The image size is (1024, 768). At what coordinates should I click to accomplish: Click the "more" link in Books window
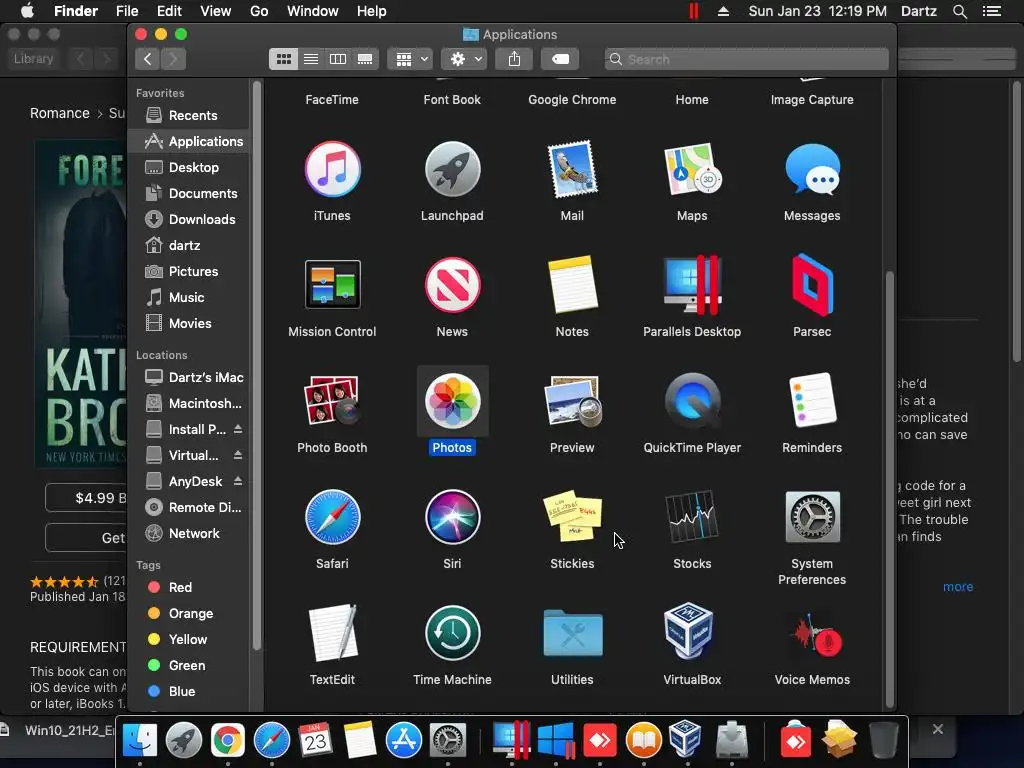point(957,586)
